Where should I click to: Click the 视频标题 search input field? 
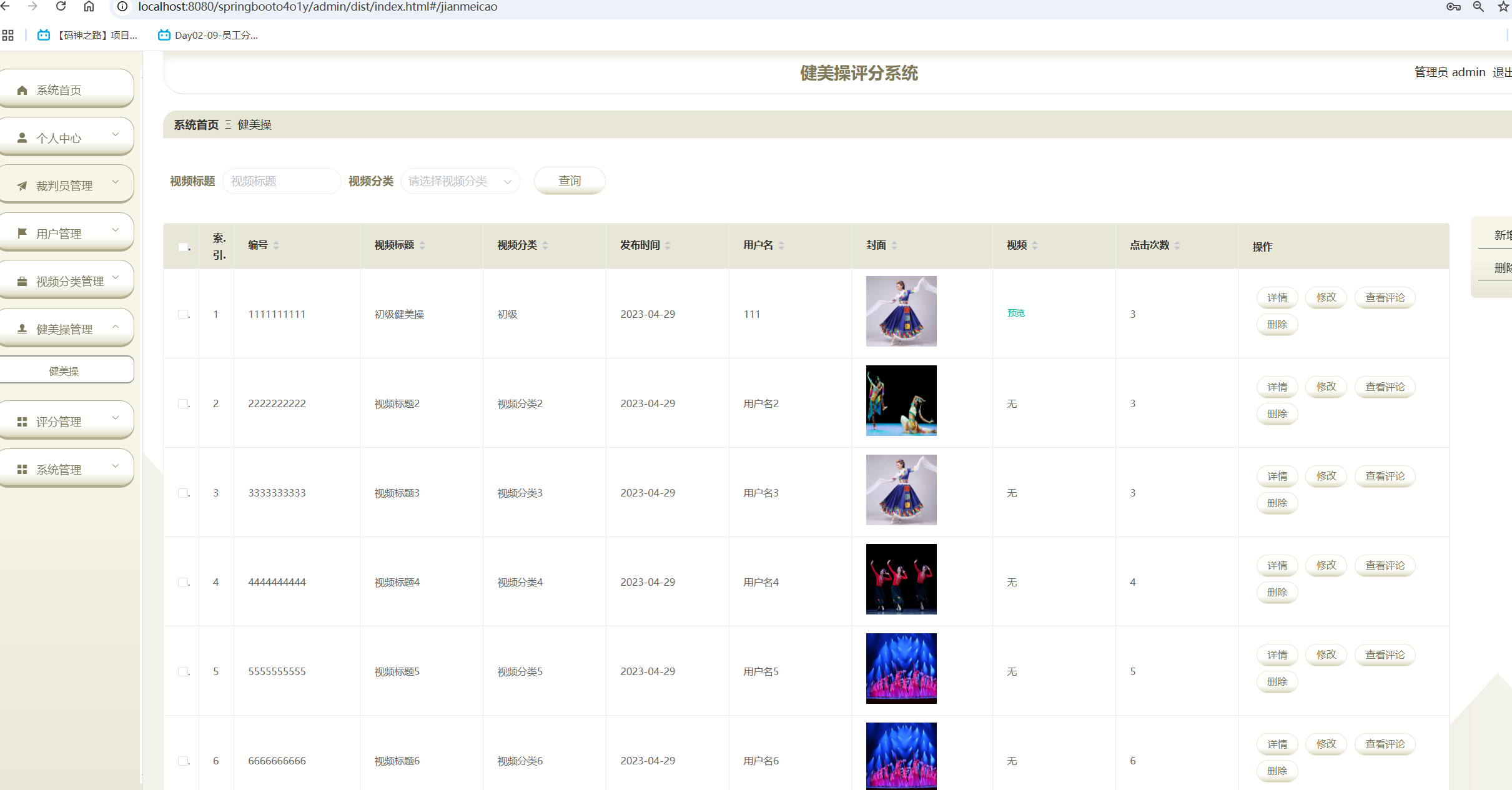282,181
